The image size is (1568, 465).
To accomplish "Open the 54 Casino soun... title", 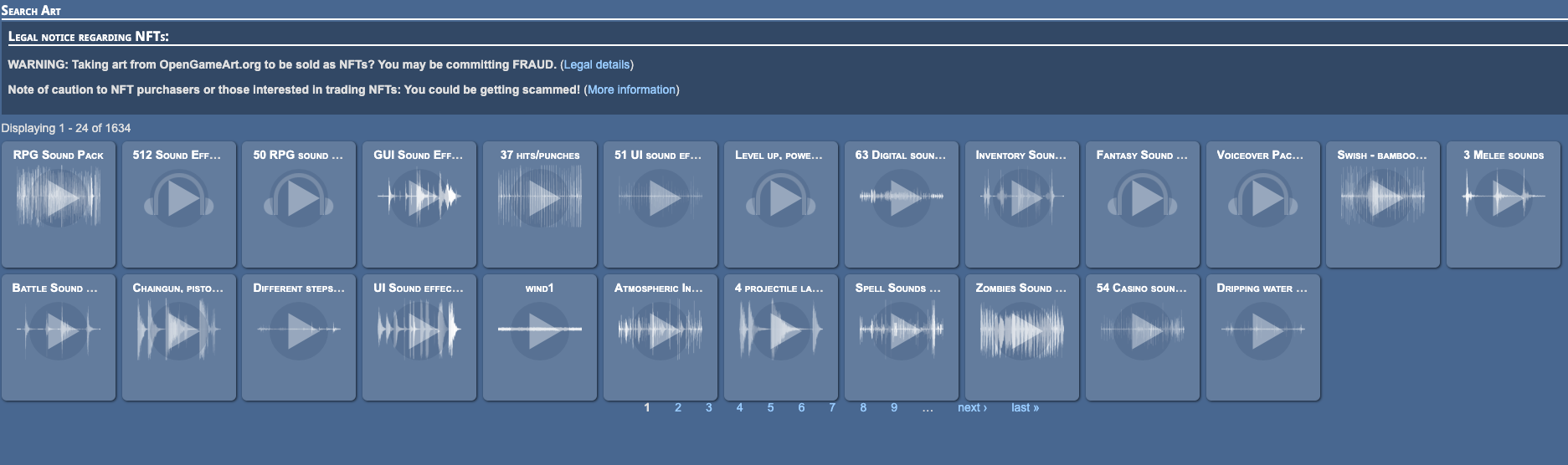I will tap(1142, 288).
